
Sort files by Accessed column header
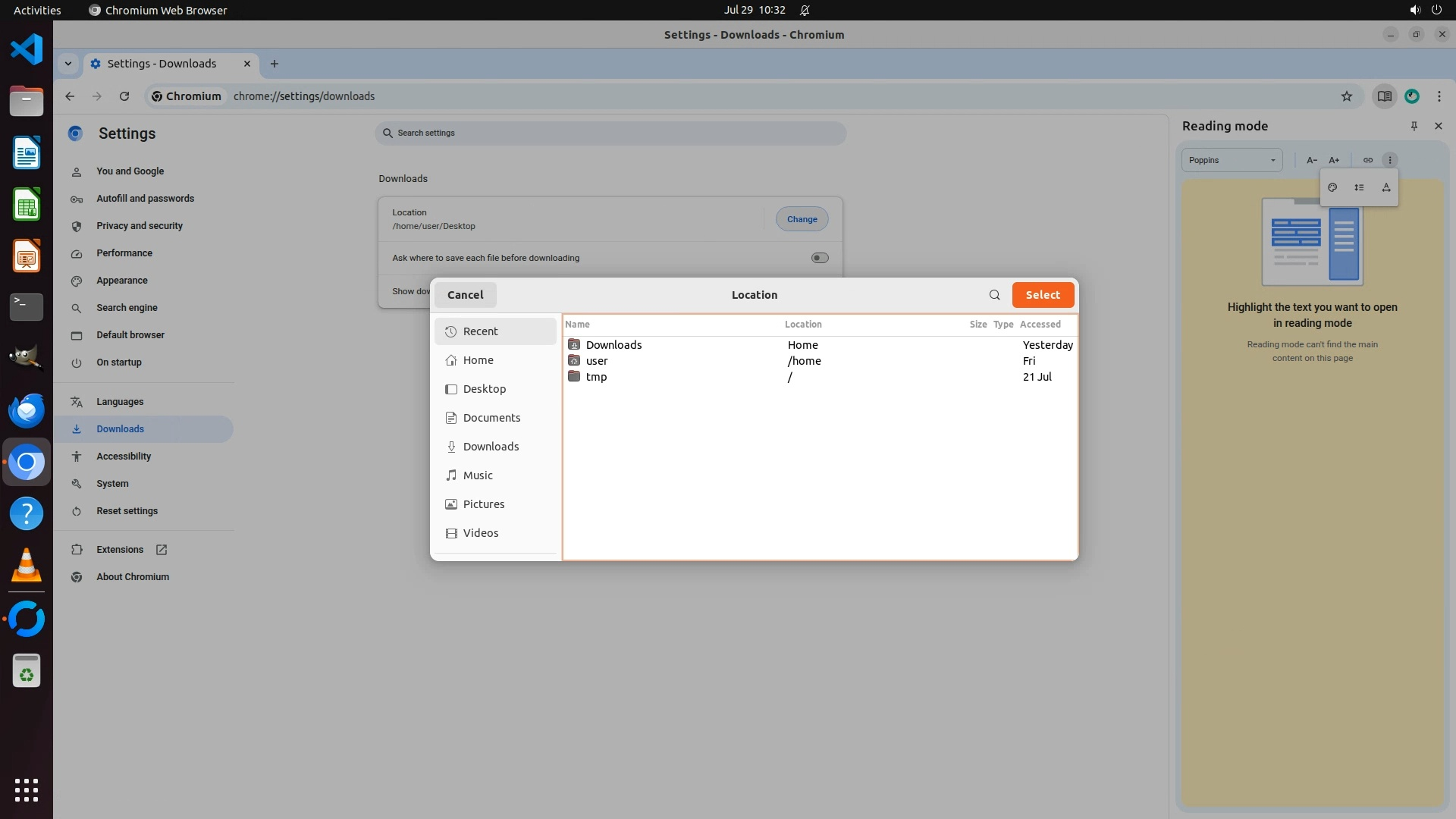coord(1040,324)
